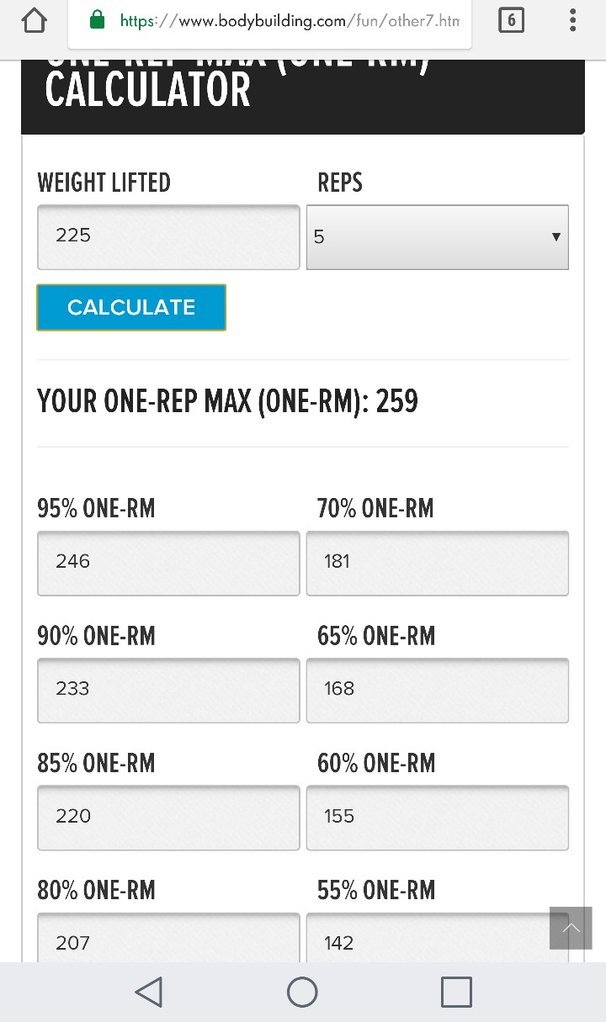Image resolution: width=606 pixels, height=1022 pixels.
Task: Select the 80% One-RM field showing 207
Action: (168, 937)
